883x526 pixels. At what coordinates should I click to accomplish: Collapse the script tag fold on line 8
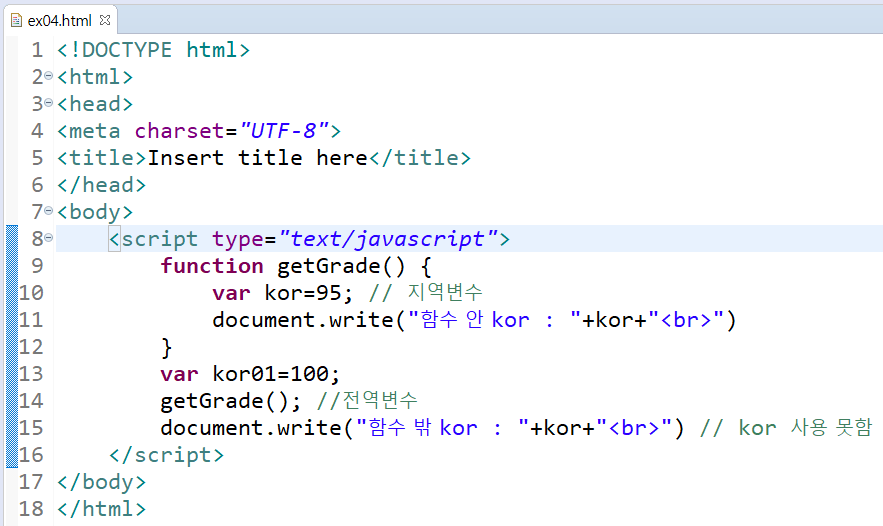tap(48, 238)
